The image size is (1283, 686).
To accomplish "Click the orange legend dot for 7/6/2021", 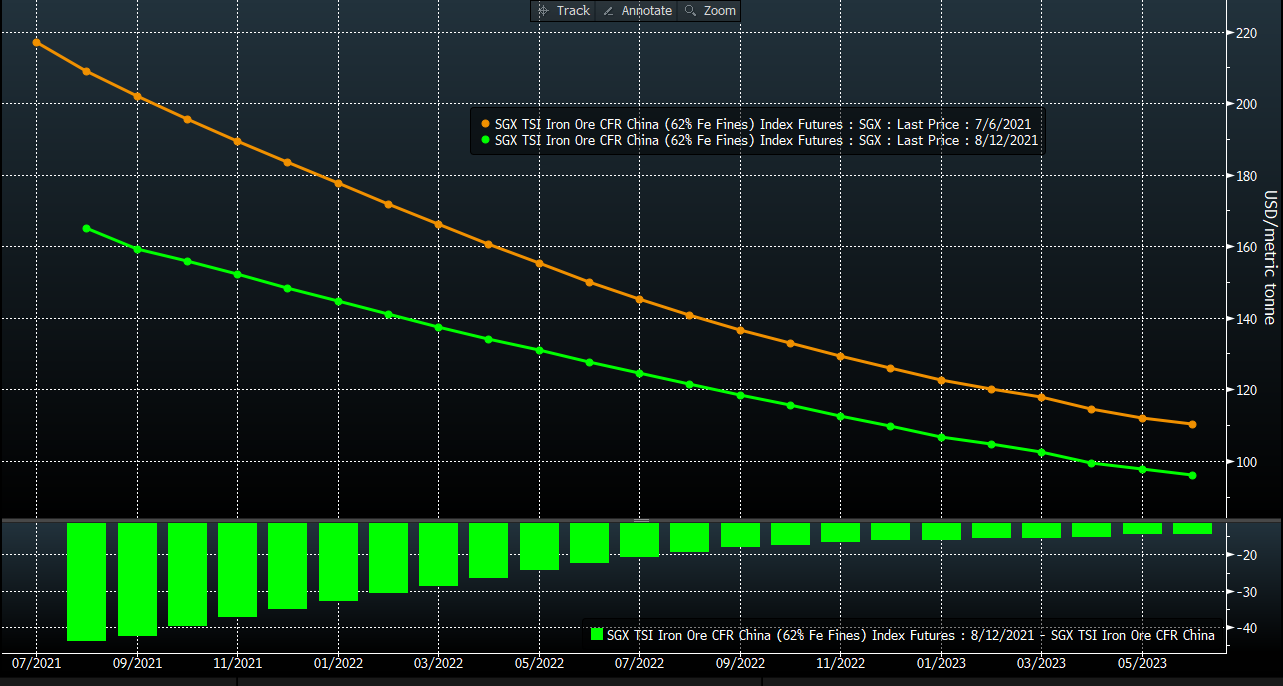I will [x=485, y=124].
